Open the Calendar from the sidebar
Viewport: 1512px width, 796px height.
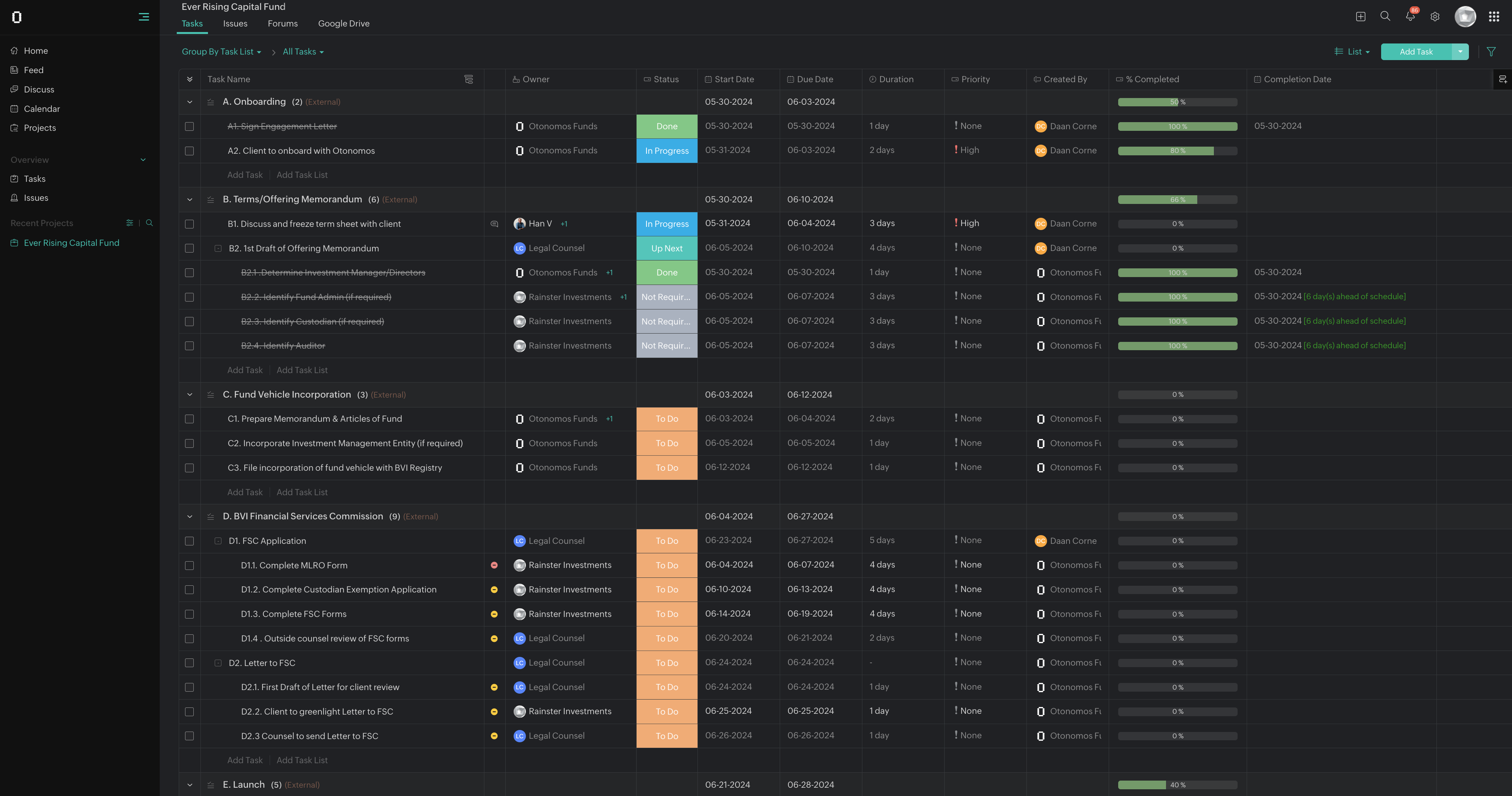pyautogui.click(x=42, y=109)
